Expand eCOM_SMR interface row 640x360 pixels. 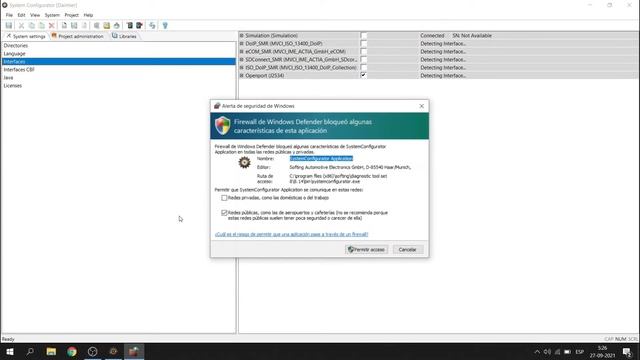coord(242,51)
